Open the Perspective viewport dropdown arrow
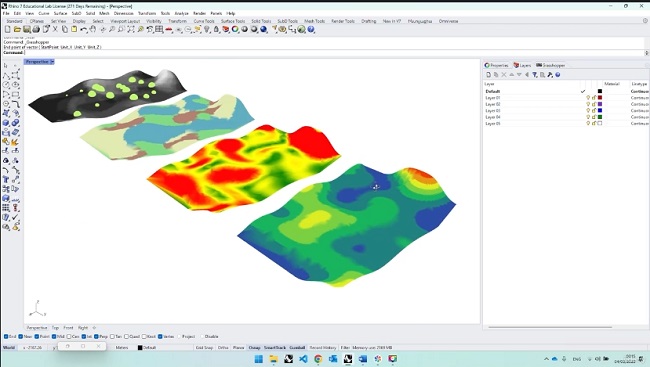Viewport: 650px width, 367px height. tap(52, 62)
